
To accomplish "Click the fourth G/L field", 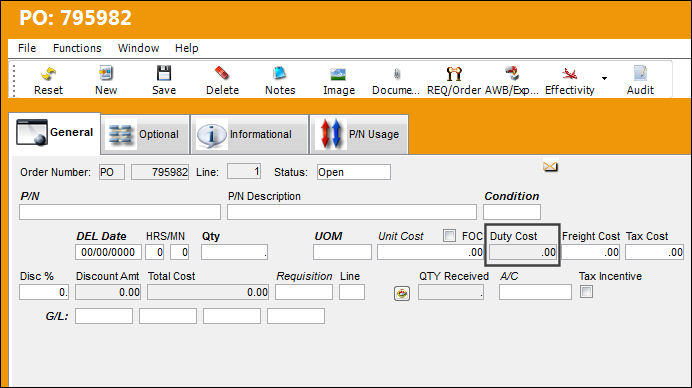I will tap(296, 316).
